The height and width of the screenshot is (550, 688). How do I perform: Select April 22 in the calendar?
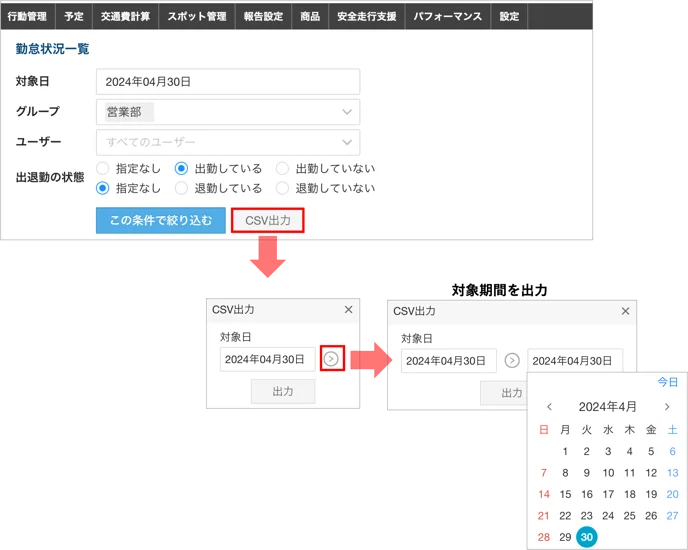coord(565,516)
